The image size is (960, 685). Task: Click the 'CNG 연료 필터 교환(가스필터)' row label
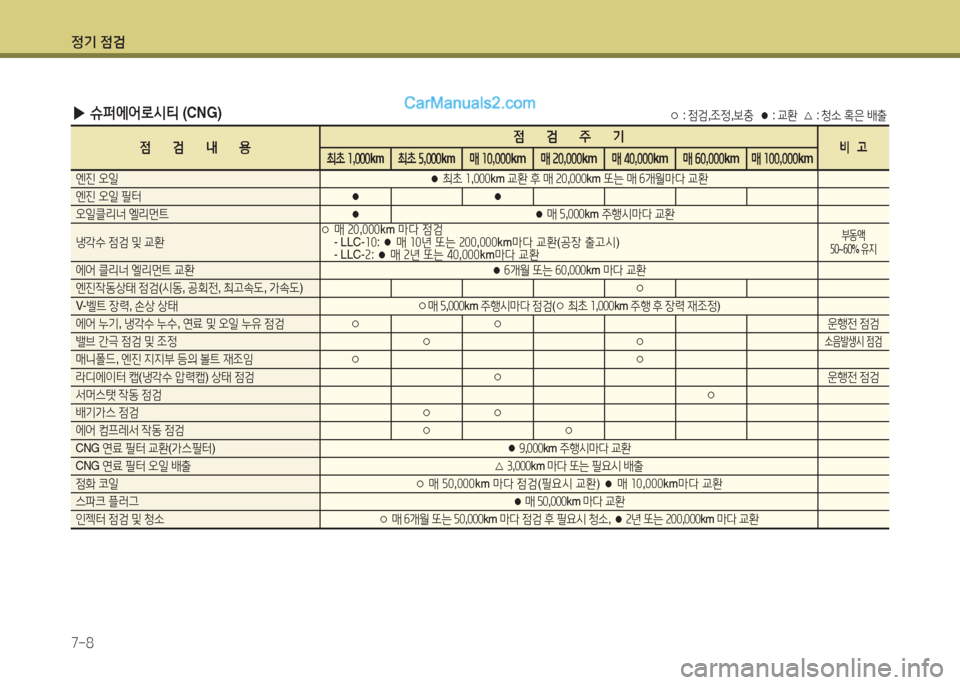[x=145, y=448]
